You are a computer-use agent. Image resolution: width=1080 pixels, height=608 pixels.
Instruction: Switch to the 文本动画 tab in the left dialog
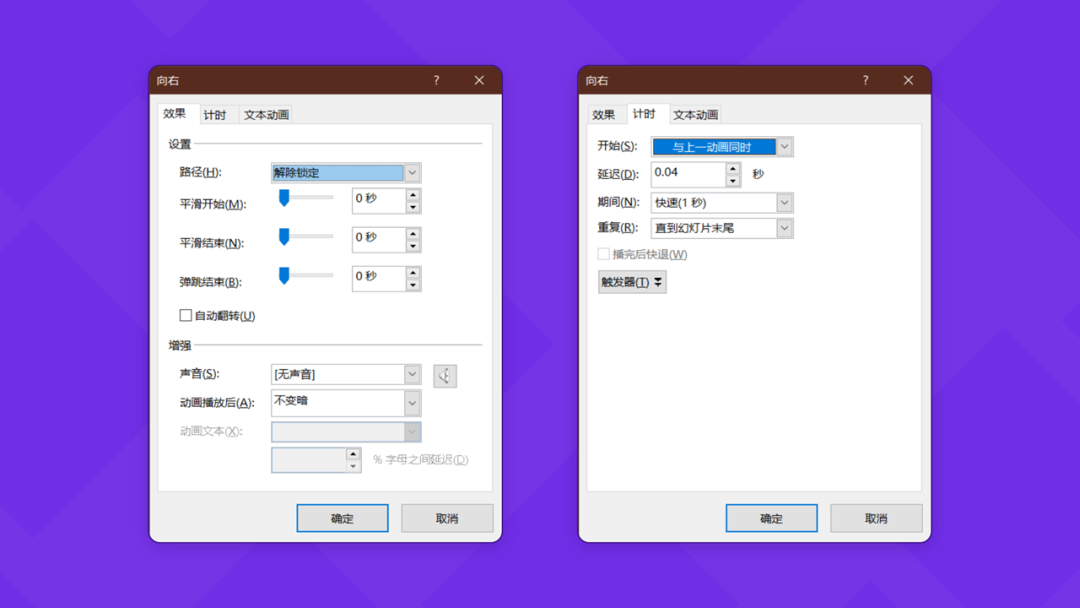pyautogui.click(x=266, y=115)
